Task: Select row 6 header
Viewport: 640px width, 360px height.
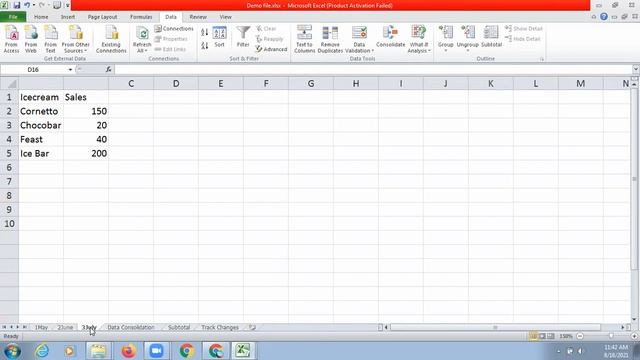Action: tap(9, 167)
